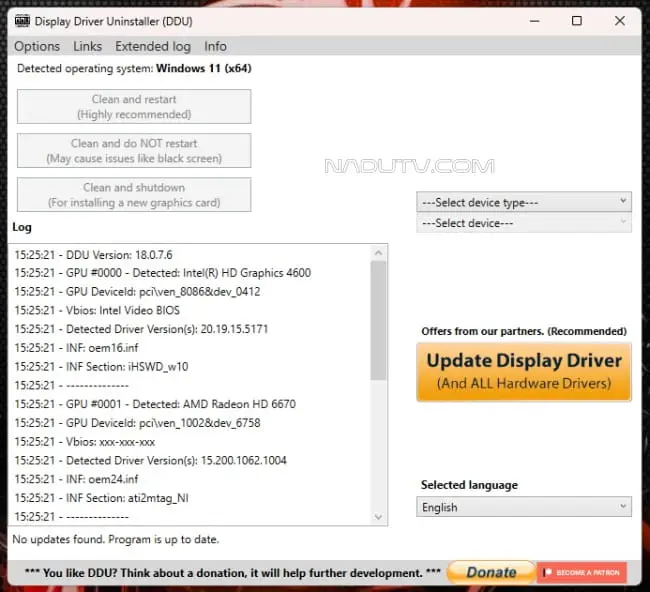Click the DDU app icon in title bar
Viewport: 650px width, 592px height.
tap(22, 21)
